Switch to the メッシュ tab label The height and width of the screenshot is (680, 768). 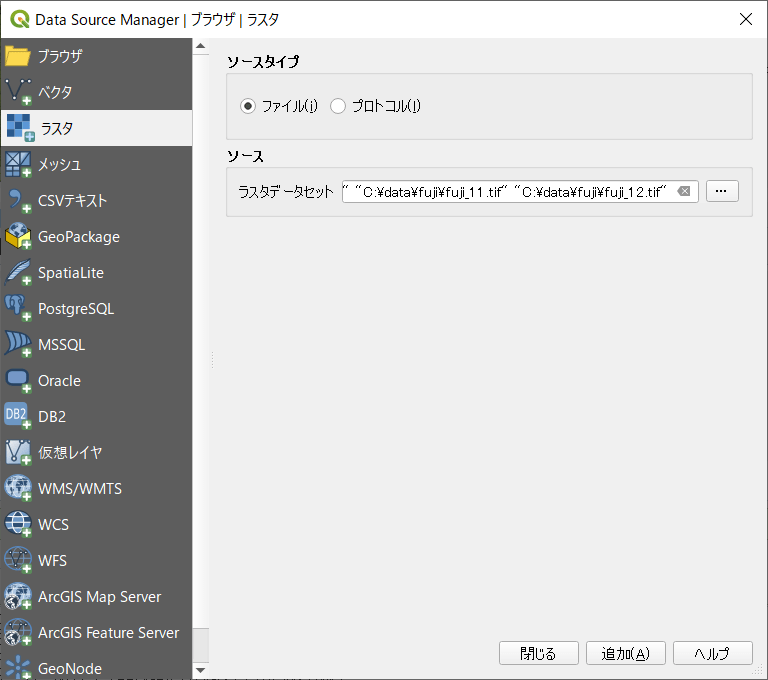click(x=59, y=165)
